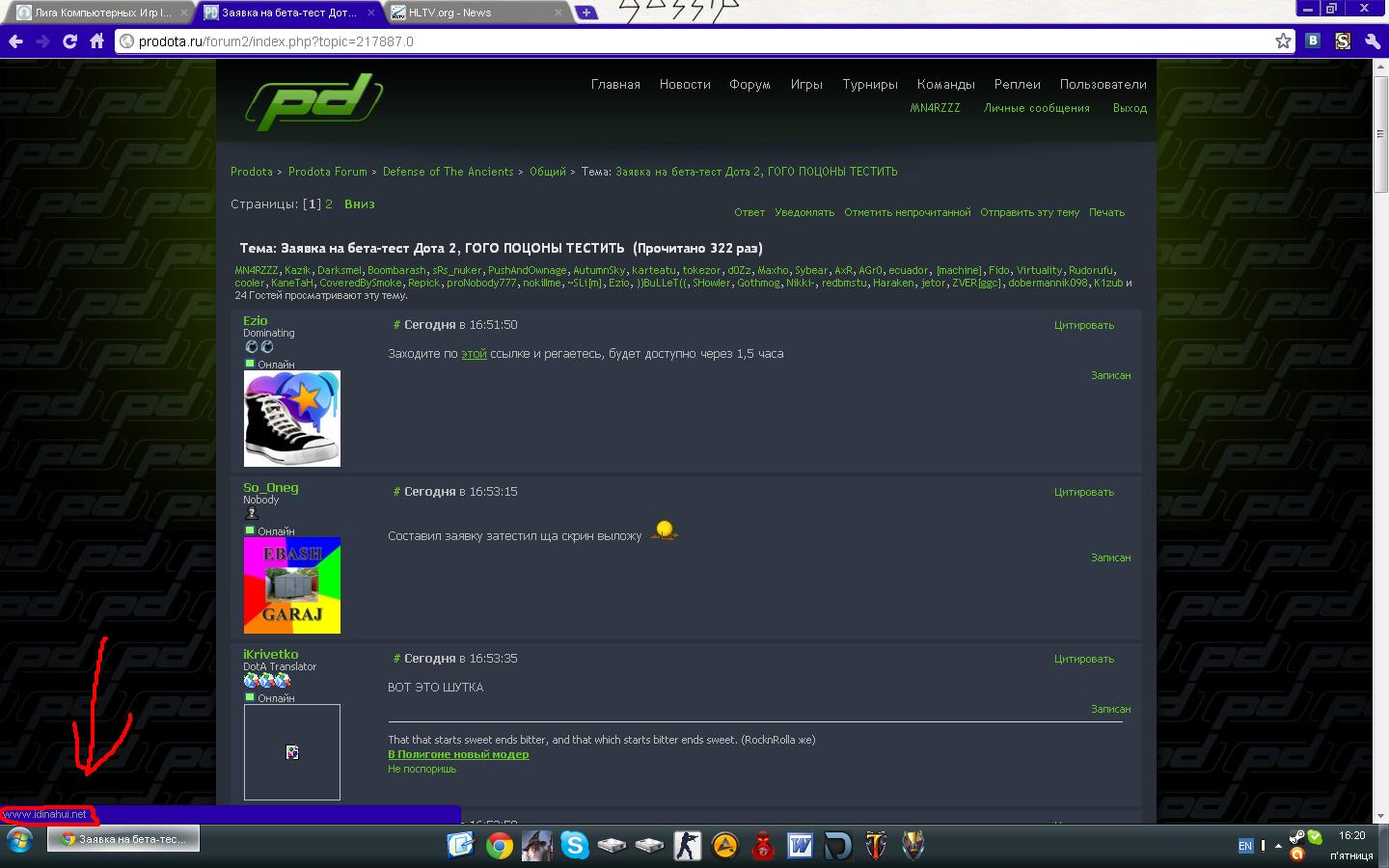Open the В Полигоне новый модер link
Screen dimensions: 1389x868
tap(458, 754)
